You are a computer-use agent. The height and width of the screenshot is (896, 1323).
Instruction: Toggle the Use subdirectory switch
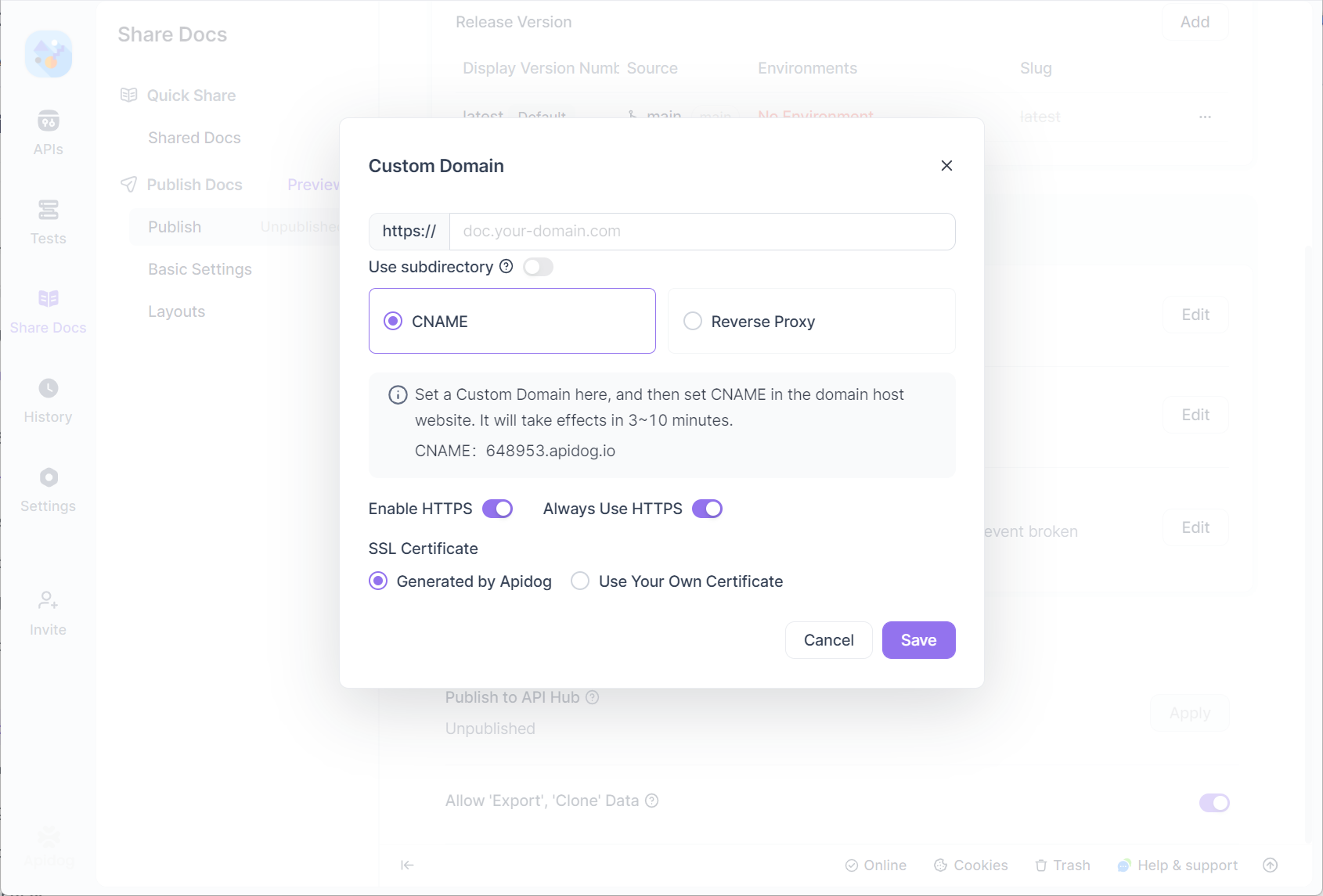tap(539, 267)
